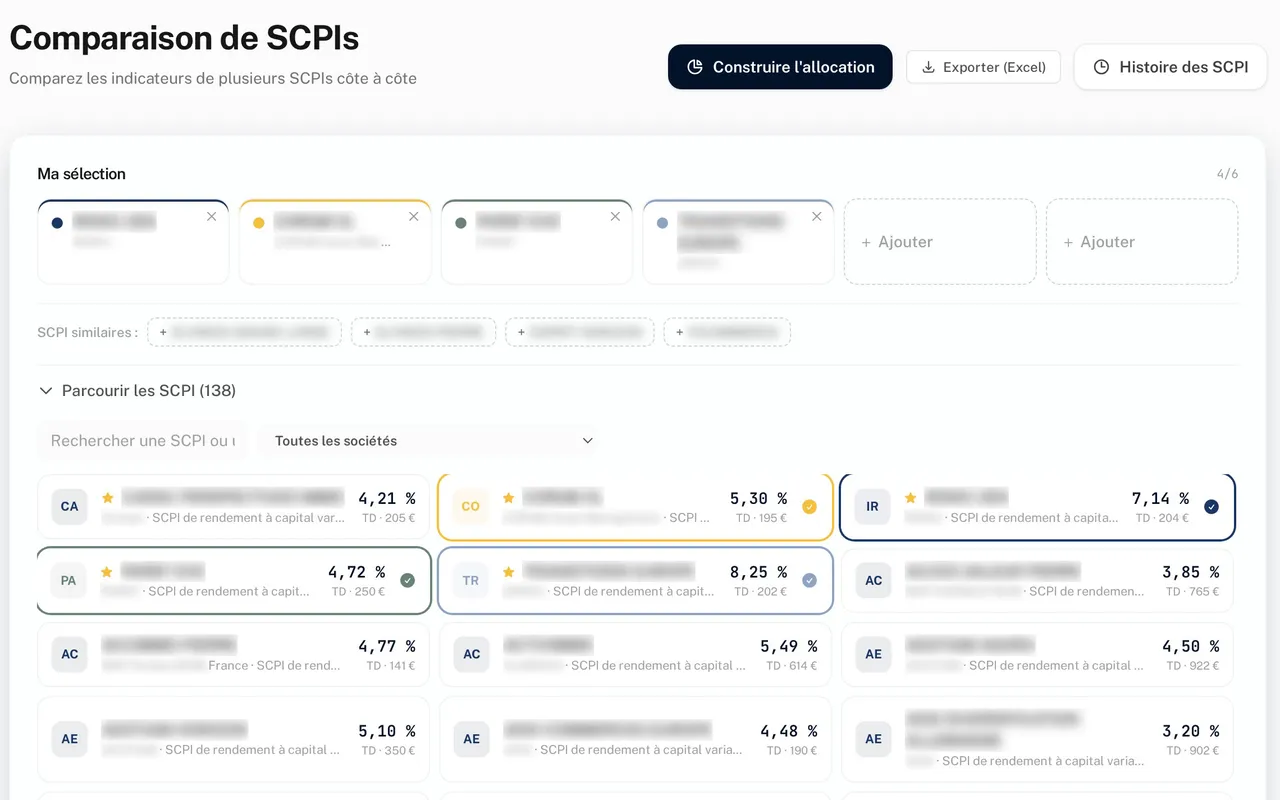The width and height of the screenshot is (1280, 800).
Task: Open Histoire des SCPI
Action: [1170, 67]
